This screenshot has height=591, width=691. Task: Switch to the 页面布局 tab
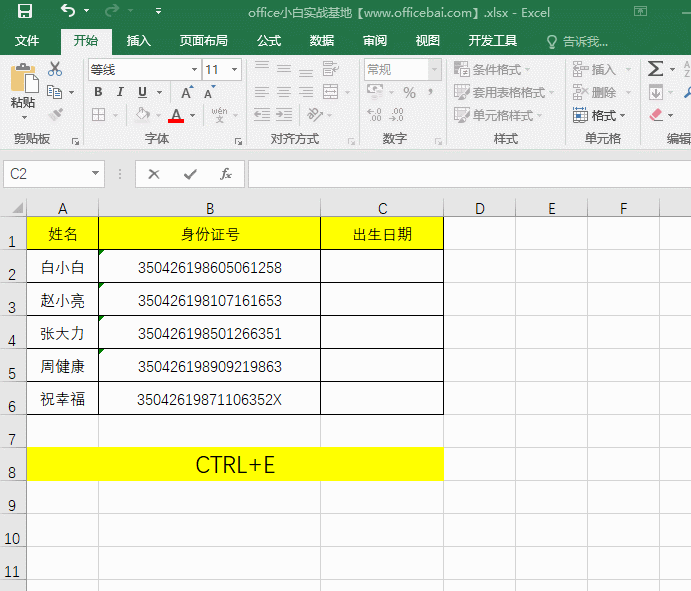pos(204,41)
